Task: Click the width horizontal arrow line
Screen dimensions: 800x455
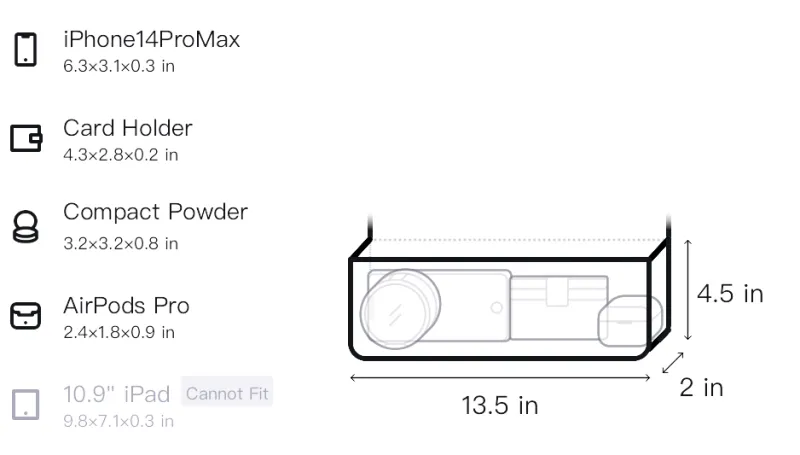Action: pos(500,378)
